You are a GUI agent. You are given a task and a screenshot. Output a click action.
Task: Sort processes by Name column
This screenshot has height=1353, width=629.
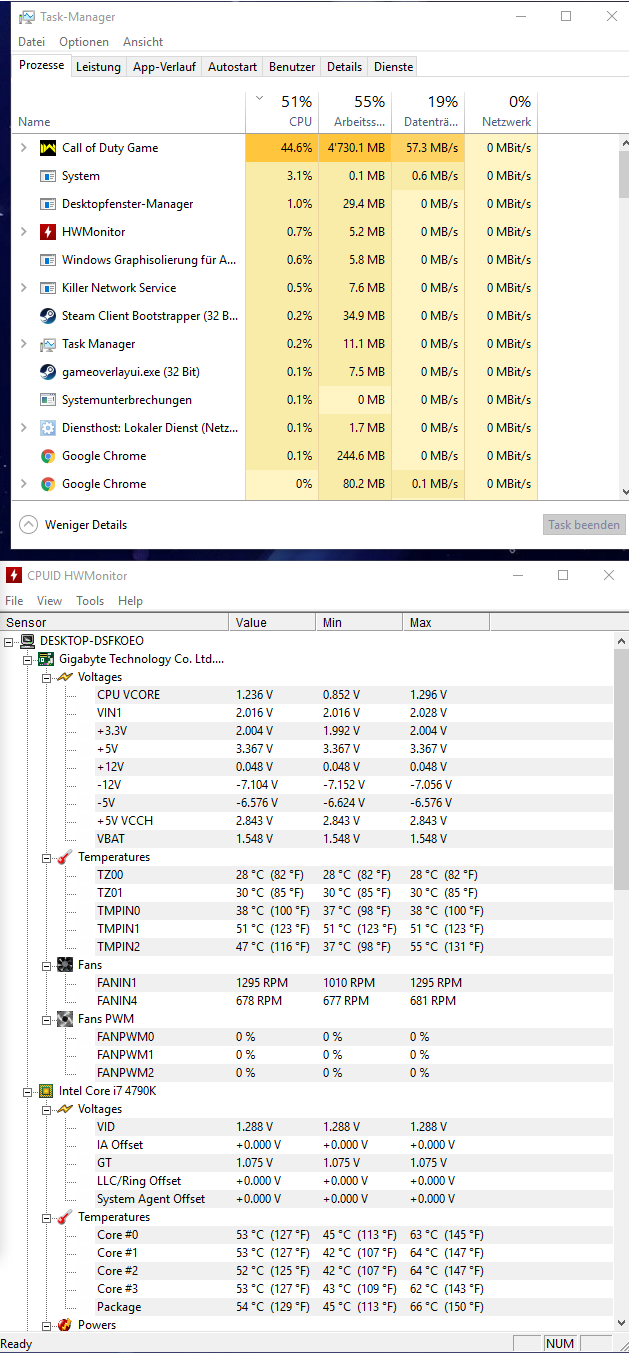click(128, 111)
